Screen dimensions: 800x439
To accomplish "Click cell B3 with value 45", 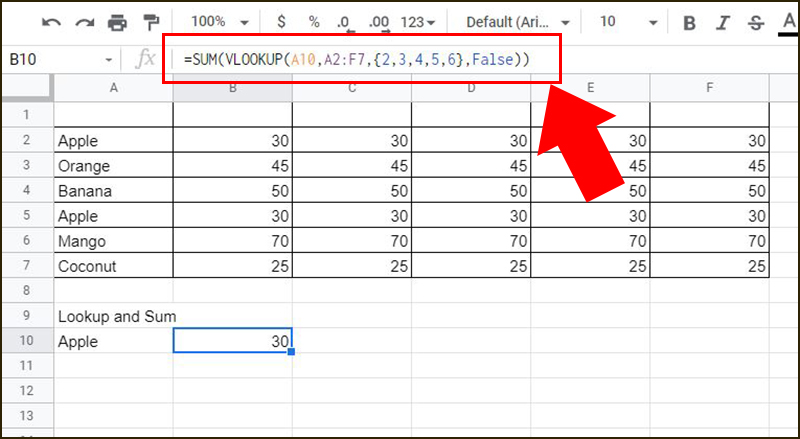I will point(233,165).
